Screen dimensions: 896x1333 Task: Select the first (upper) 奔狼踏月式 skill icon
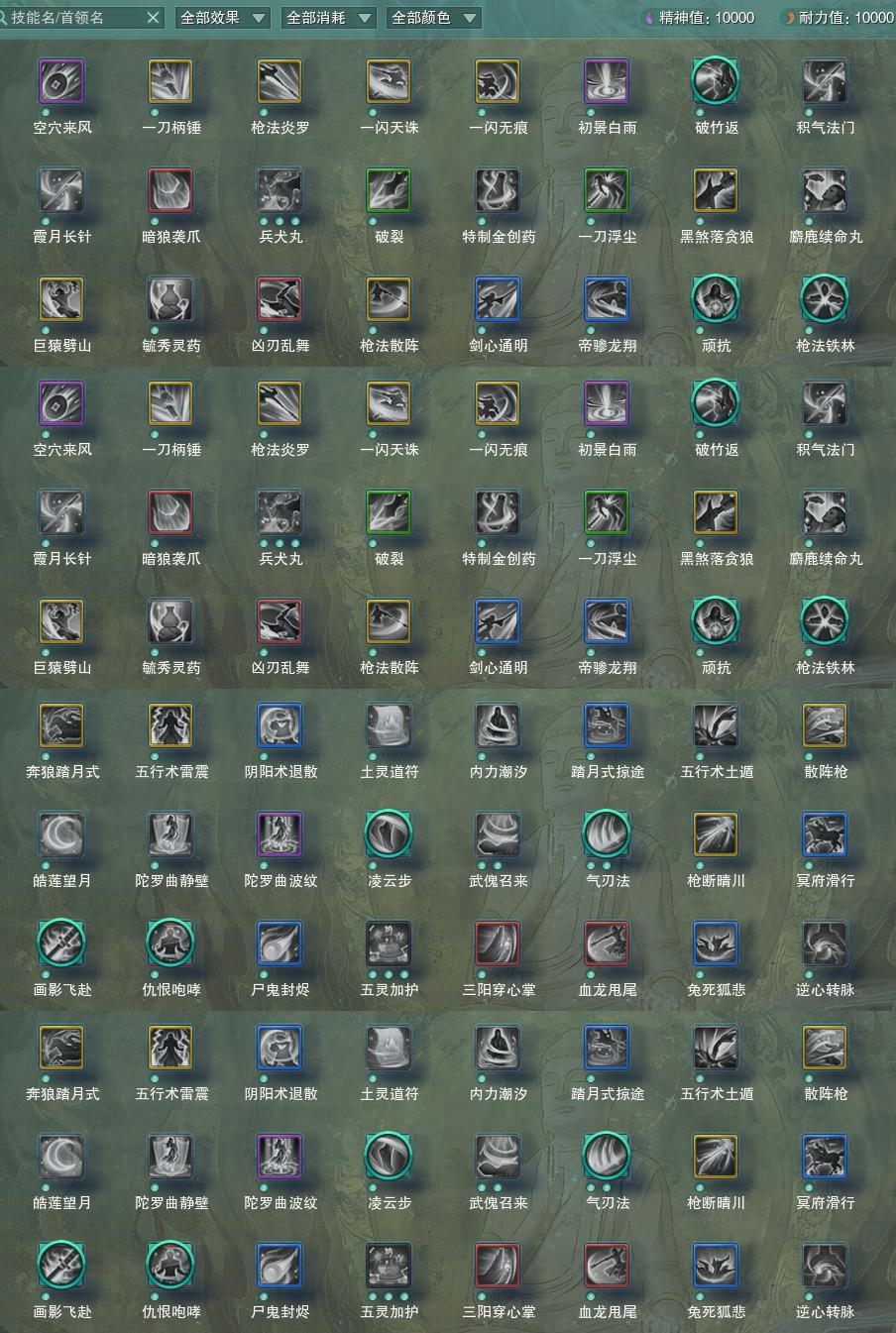coord(61,725)
